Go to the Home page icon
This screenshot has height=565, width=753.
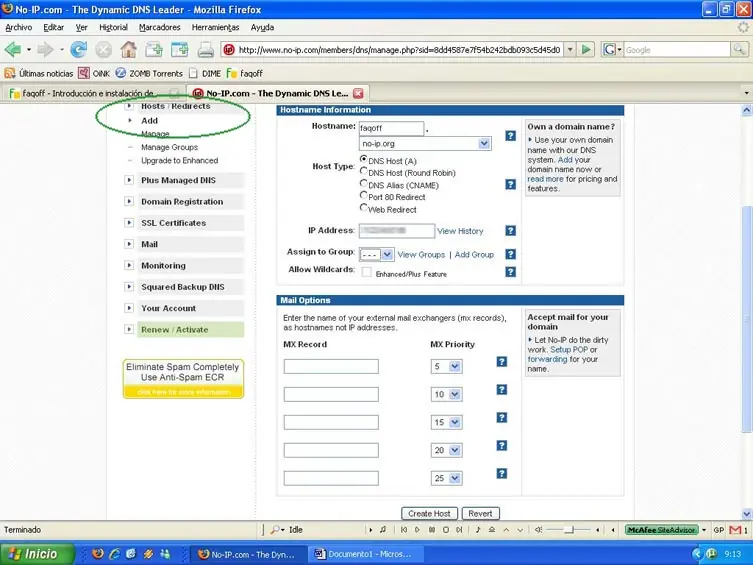128,49
